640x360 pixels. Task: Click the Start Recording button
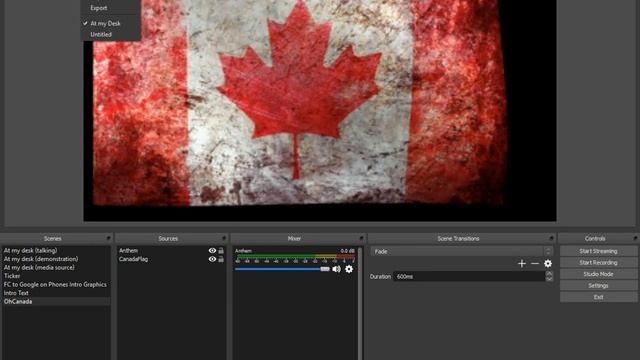click(x=598, y=262)
